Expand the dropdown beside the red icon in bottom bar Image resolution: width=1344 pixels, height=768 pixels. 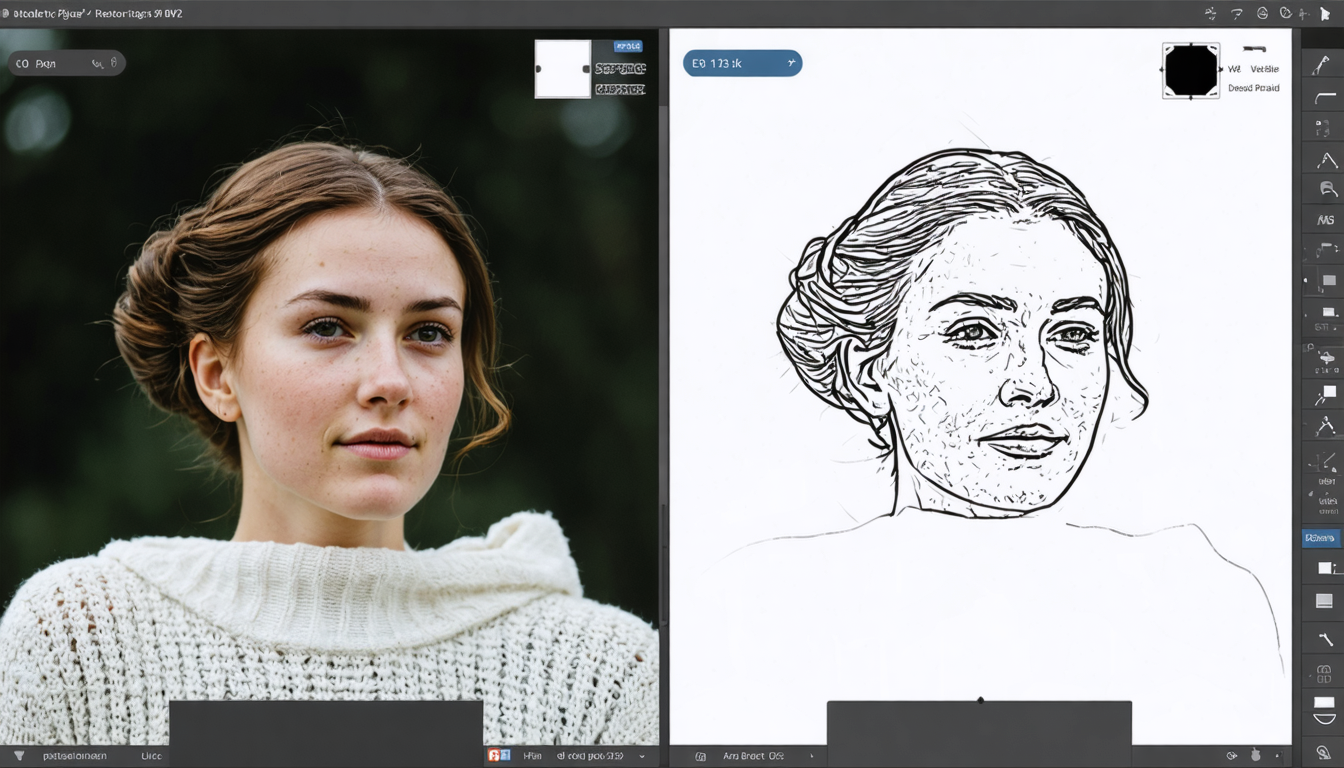[x=641, y=756]
